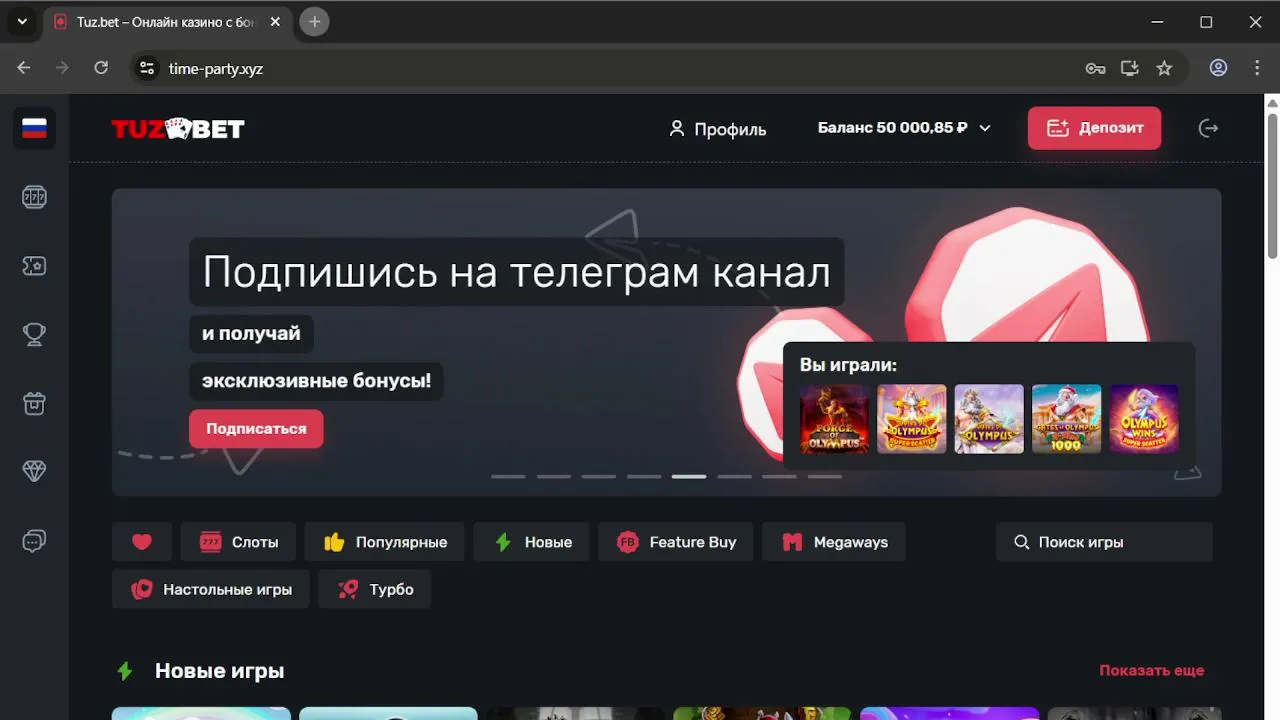The width and height of the screenshot is (1280, 720).
Task: Click the browser back arrow
Action: click(24, 68)
